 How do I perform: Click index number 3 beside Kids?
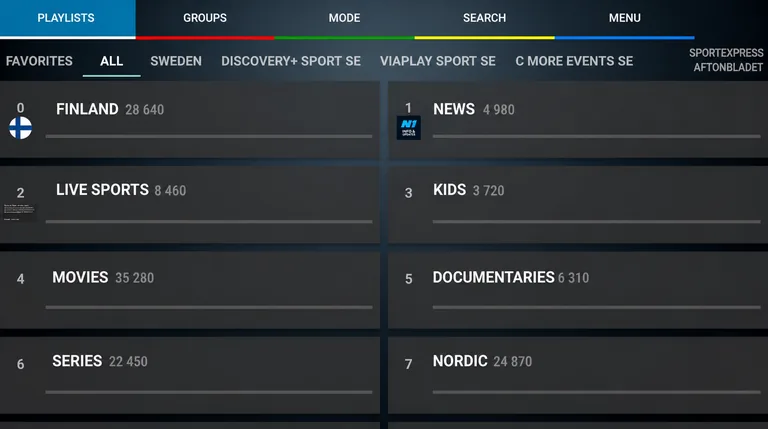(408, 193)
